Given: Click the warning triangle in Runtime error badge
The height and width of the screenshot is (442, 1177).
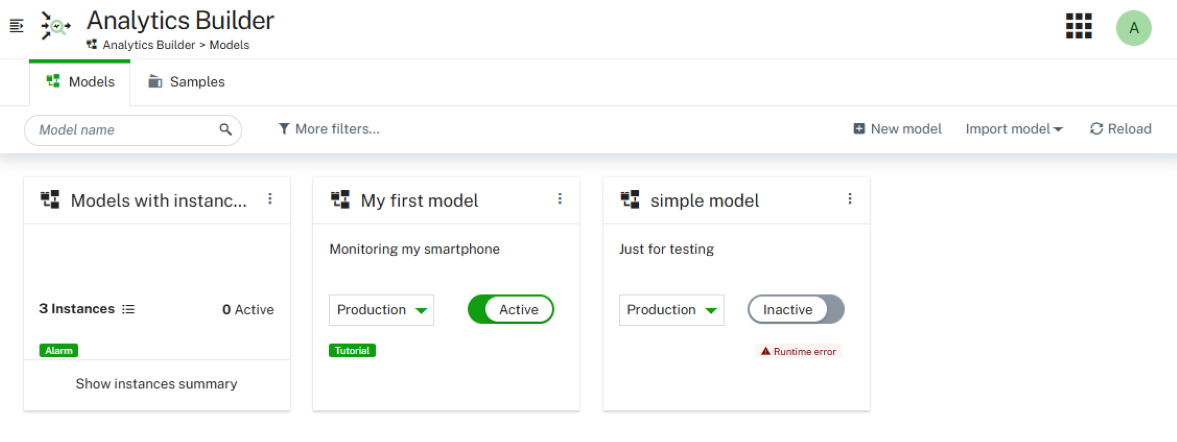Looking at the screenshot, I should click(x=766, y=351).
